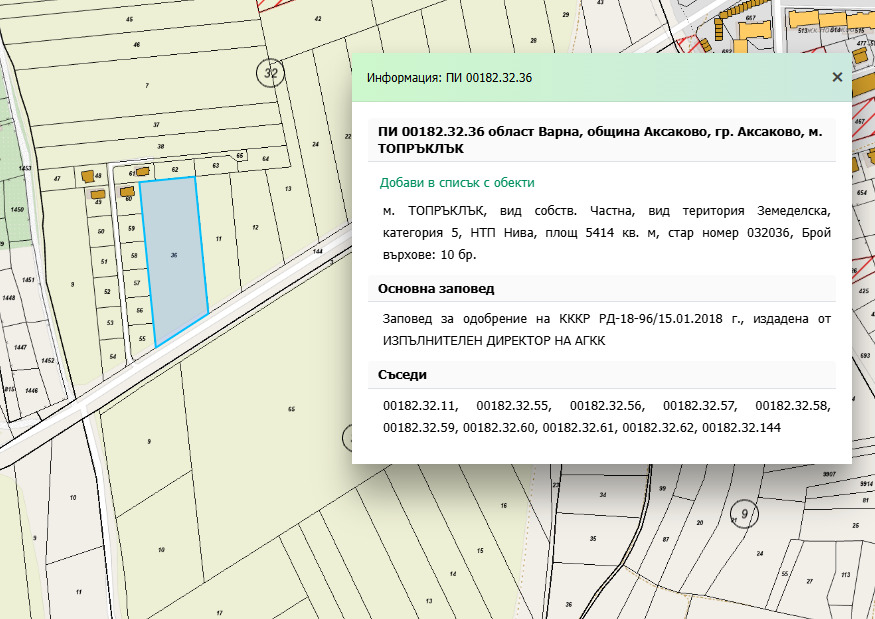Viewport: 875px width, 619px height.
Task: Select the highlighted blue parcel 36
Action: point(173,257)
